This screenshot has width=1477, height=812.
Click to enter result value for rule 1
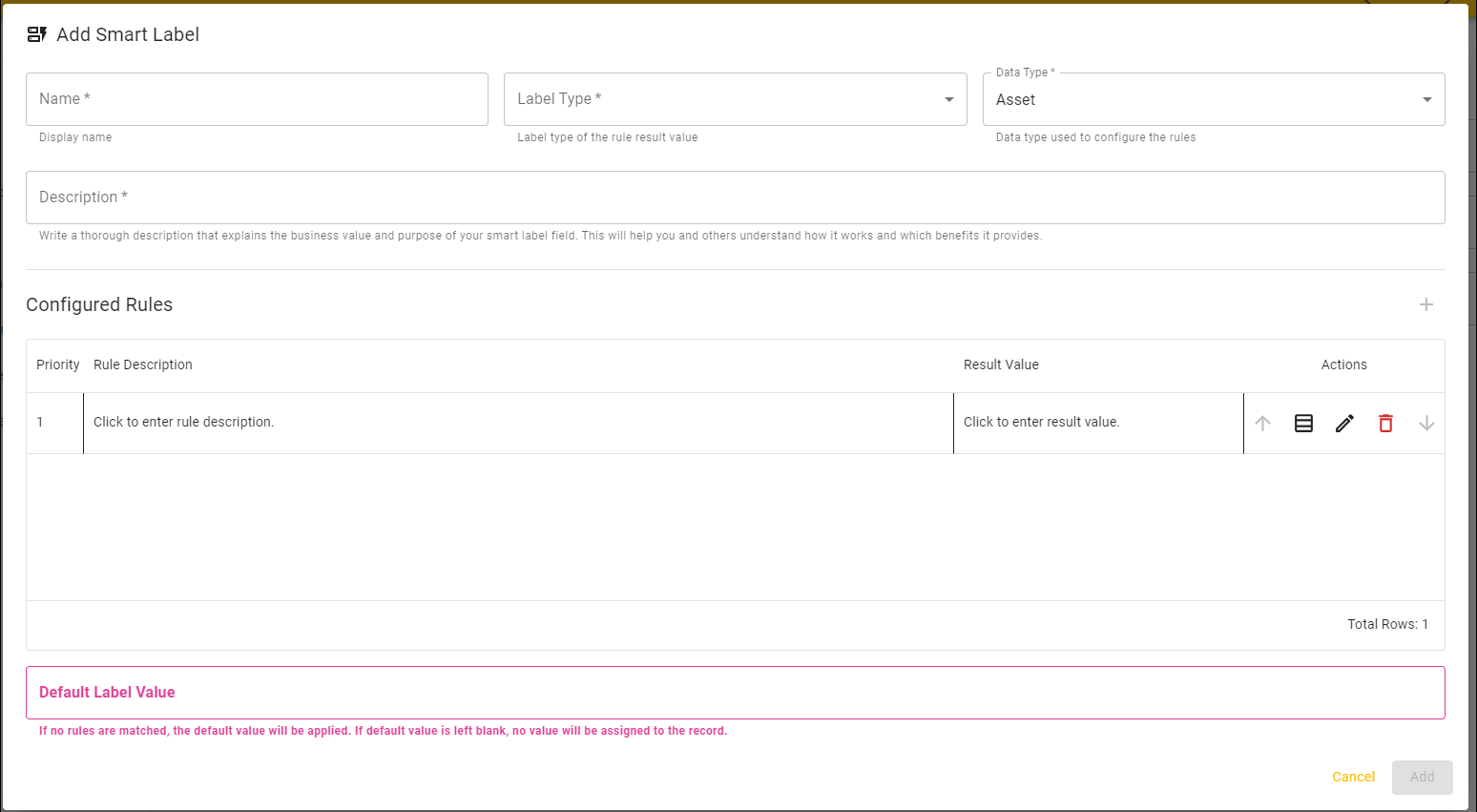(x=1041, y=422)
